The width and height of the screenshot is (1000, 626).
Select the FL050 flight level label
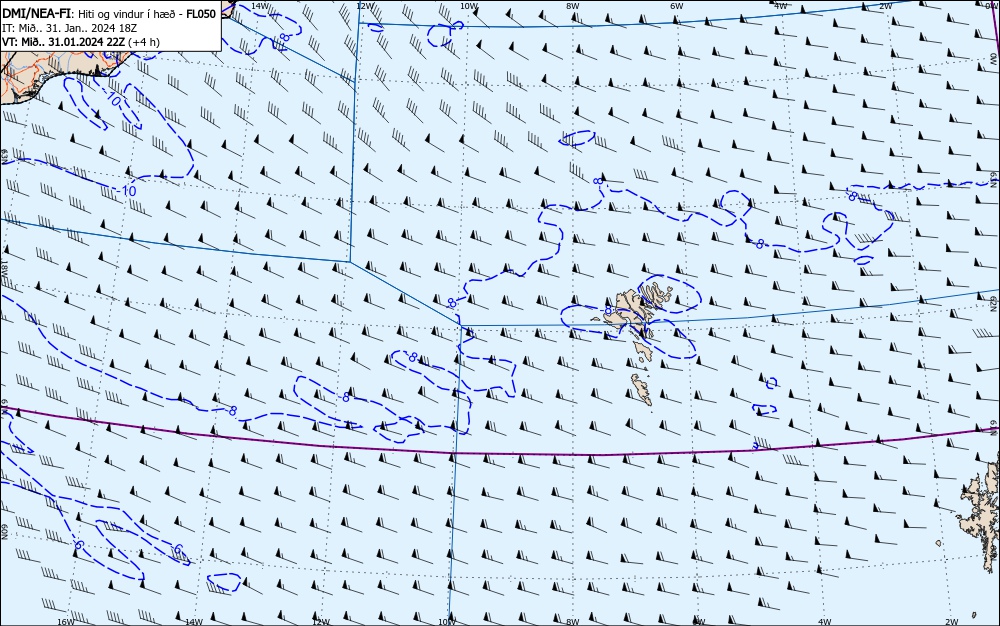201,14
